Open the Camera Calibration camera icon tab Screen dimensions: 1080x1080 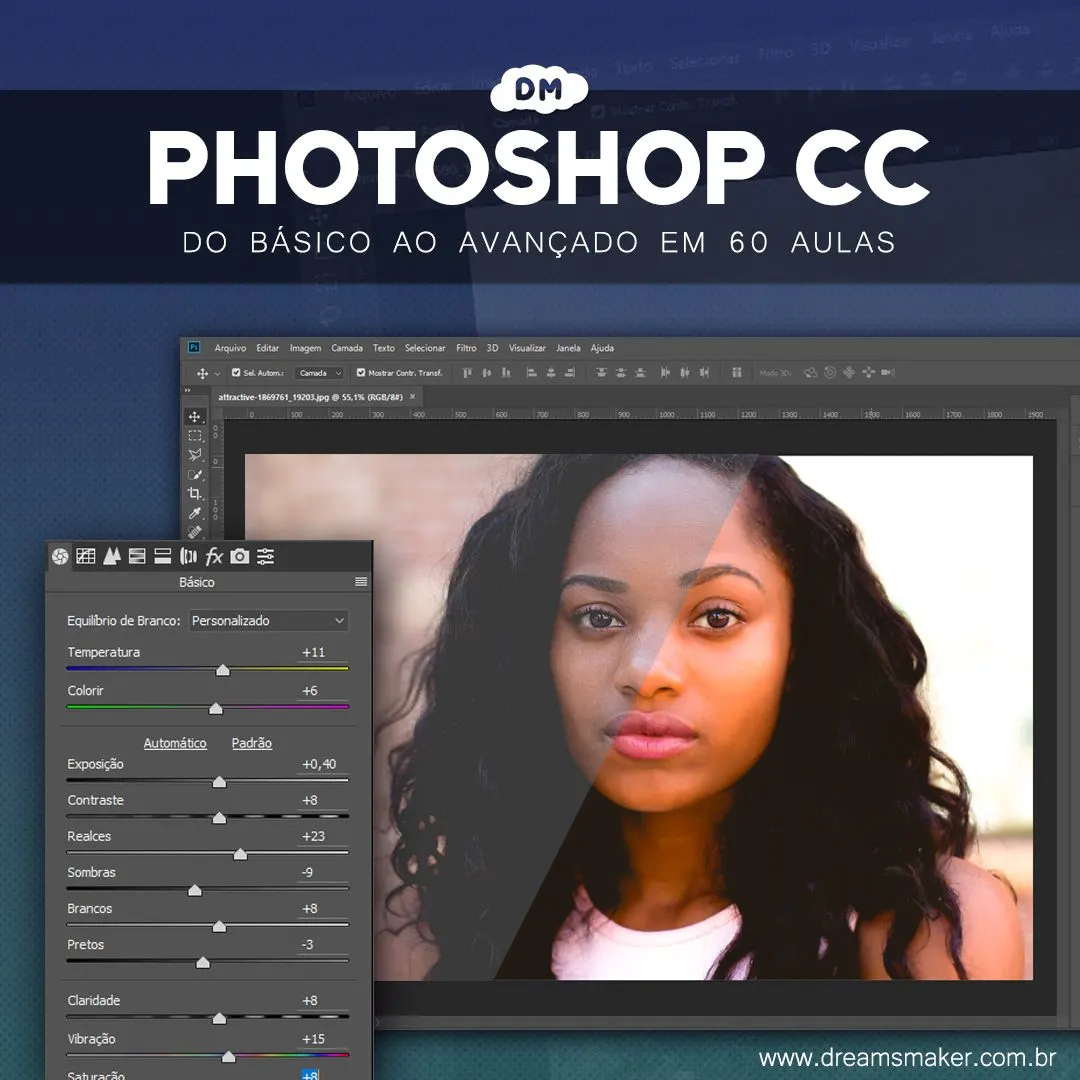coord(240,556)
